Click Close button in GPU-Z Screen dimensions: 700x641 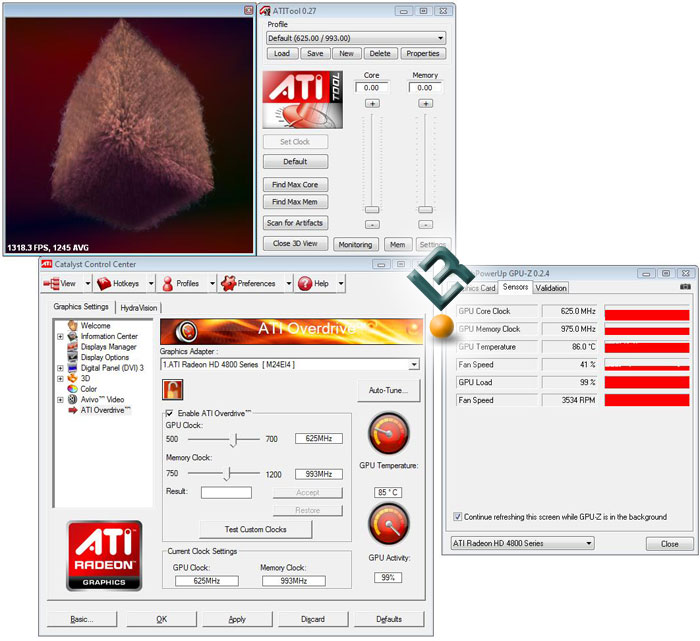click(670, 544)
